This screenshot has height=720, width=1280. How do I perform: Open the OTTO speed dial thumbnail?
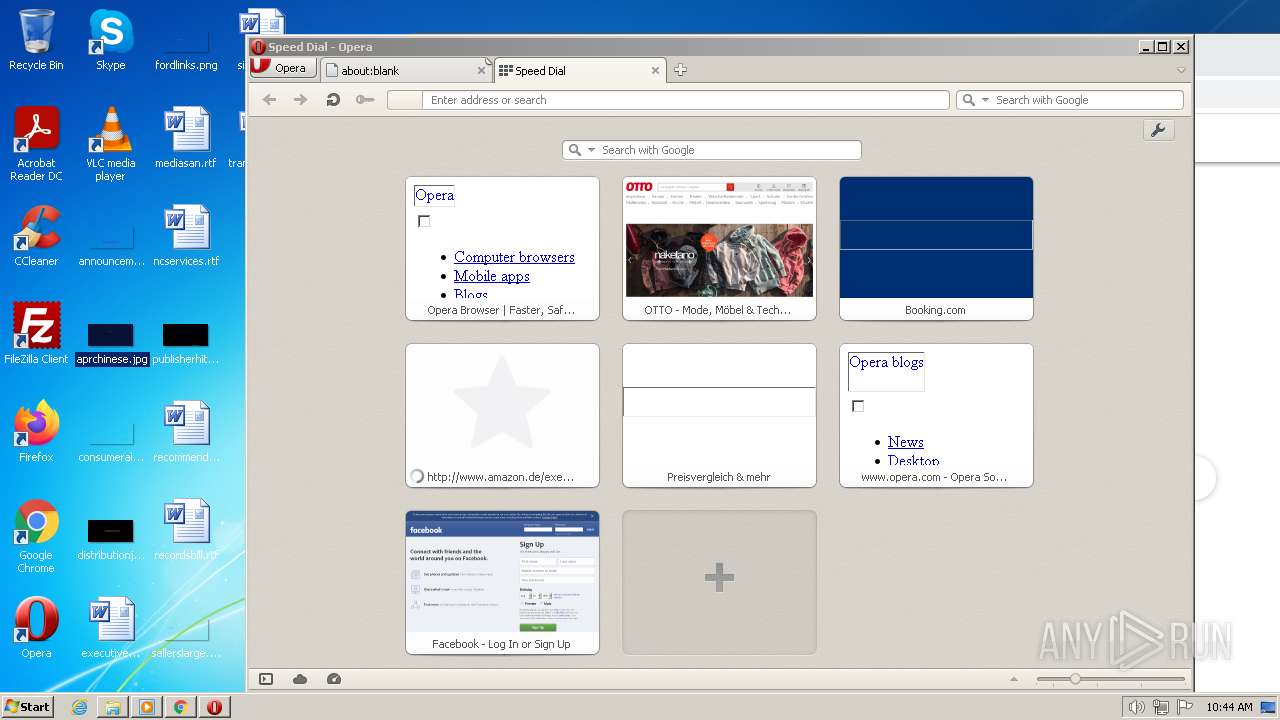pos(719,248)
